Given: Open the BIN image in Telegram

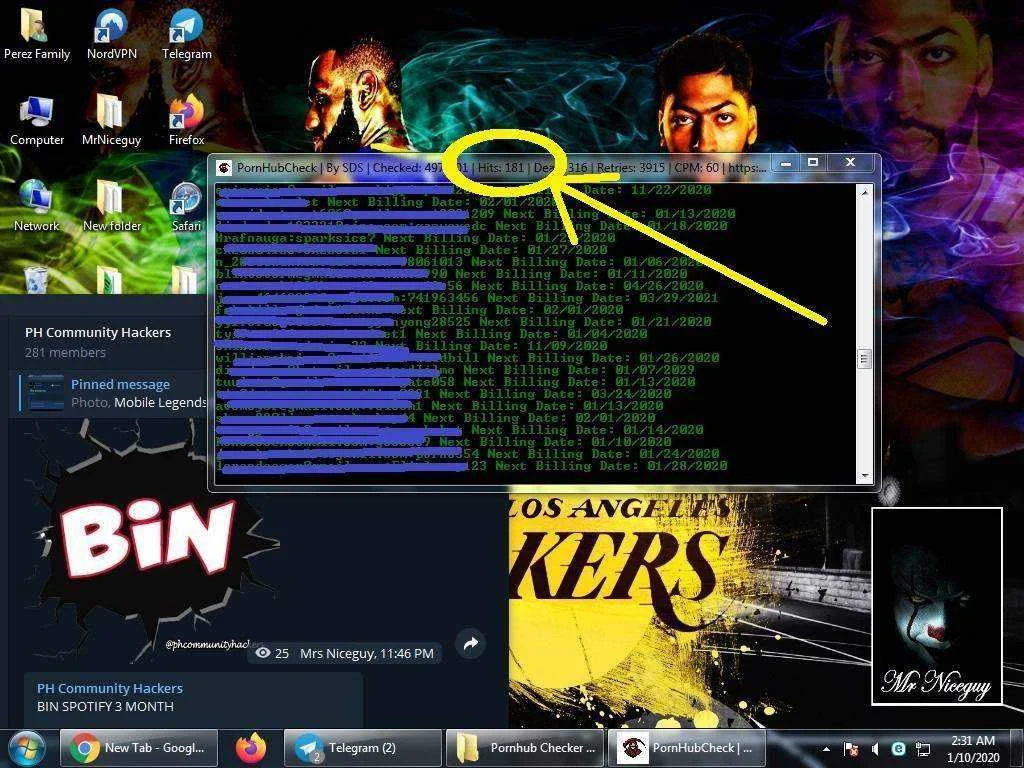Looking at the screenshot, I should point(150,542).
